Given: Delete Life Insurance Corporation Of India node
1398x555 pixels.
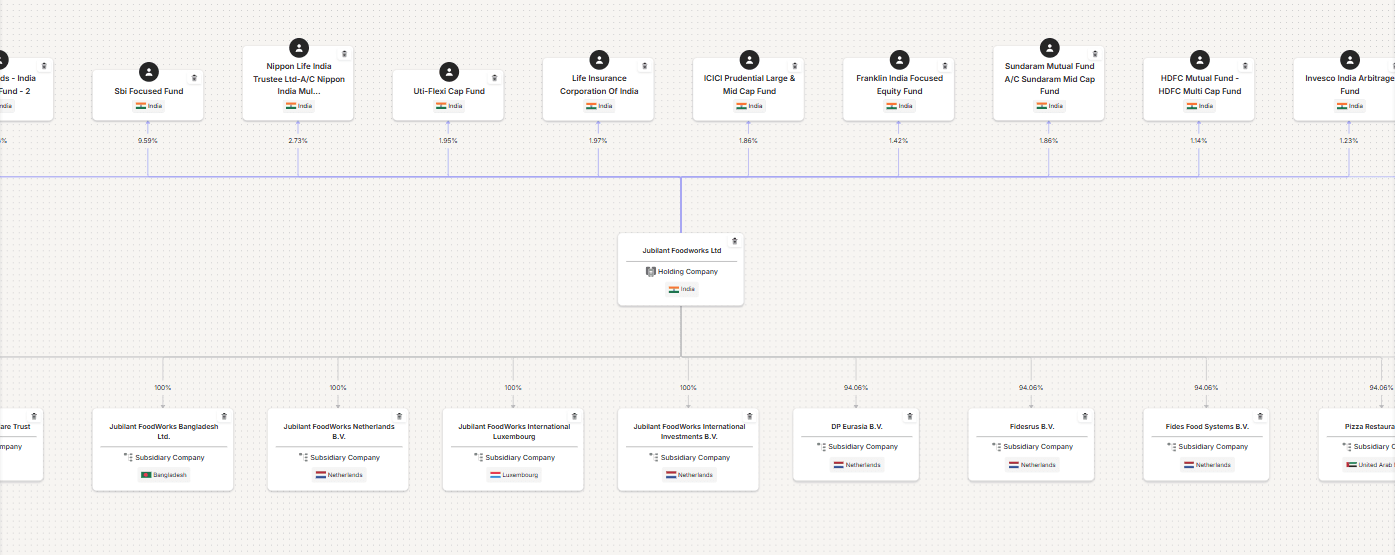Looking at the screenshot, I should click(x=645, y=66).
